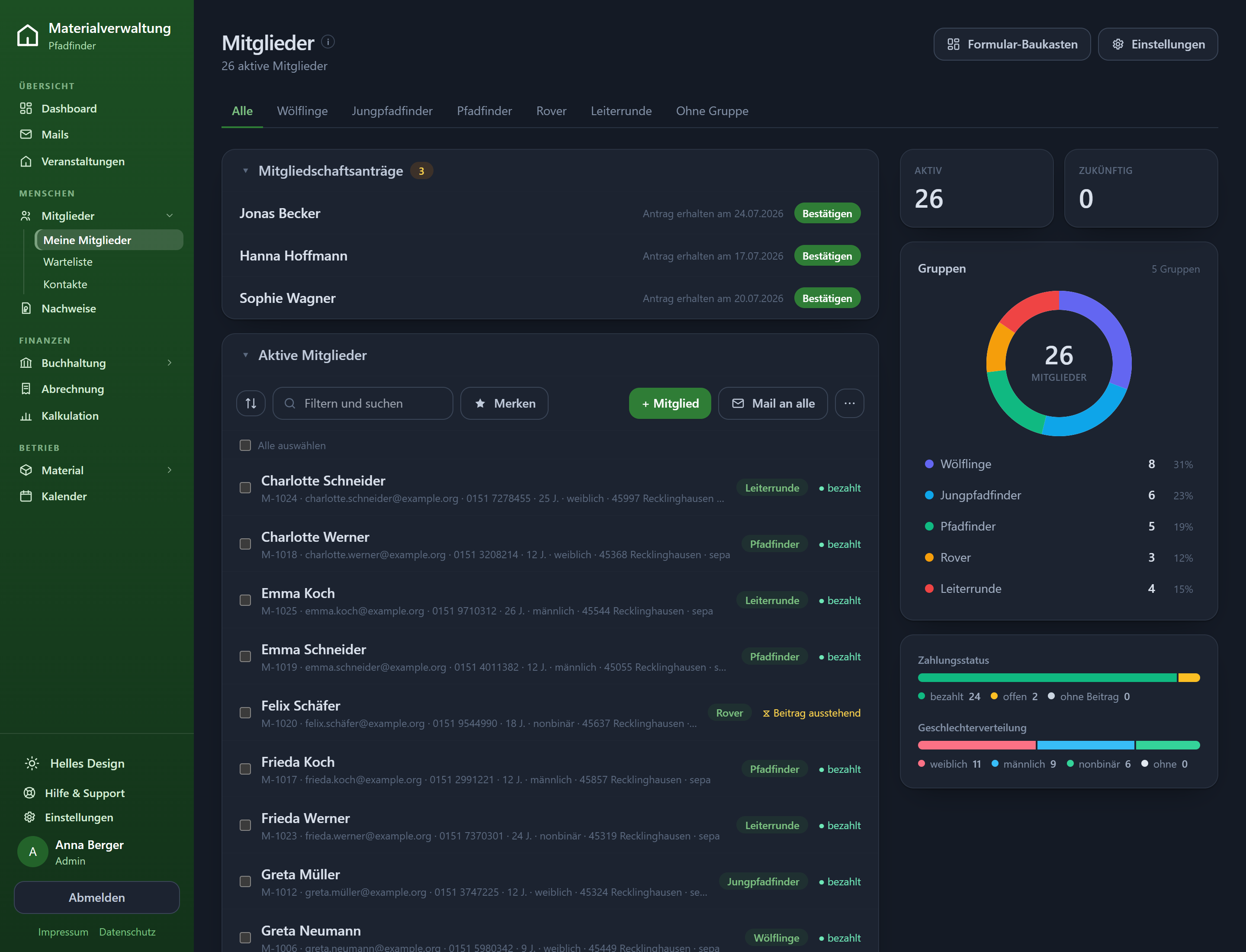Confirm Jonas Becker's application with Bestätigen
The width and height of the screenshot is (1246, 952).
827,214
